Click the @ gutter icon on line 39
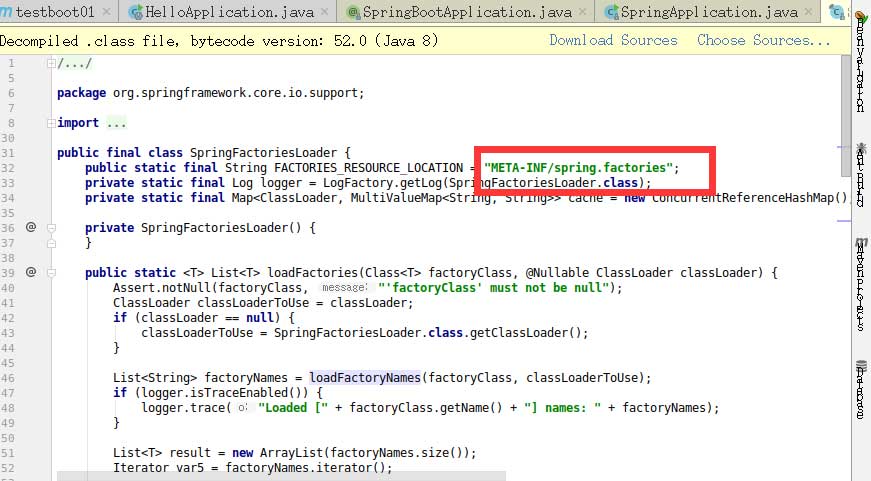Viewport: 871px width, 481px height. tap(31, 272)
